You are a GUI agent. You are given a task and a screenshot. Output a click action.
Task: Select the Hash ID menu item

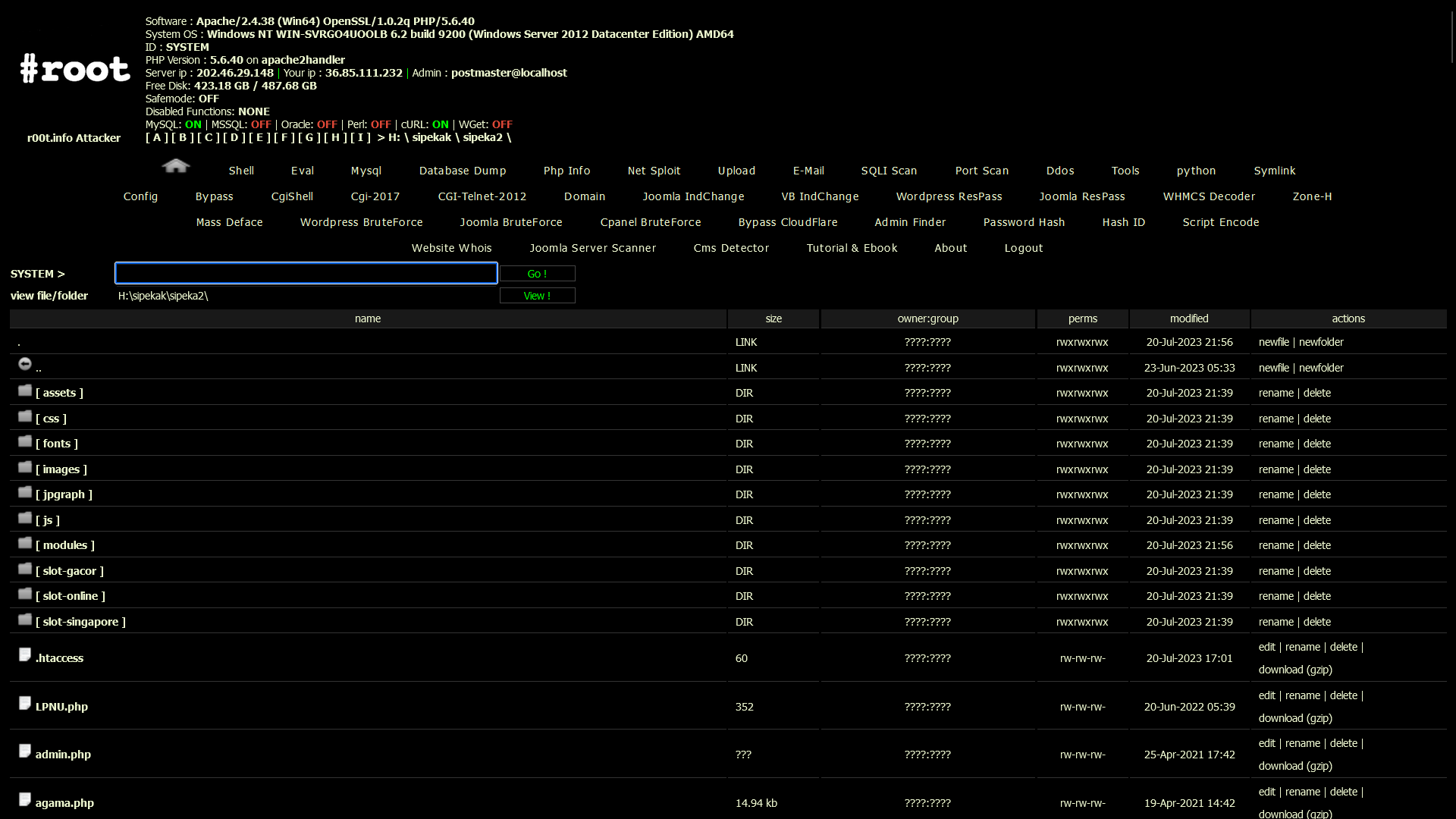[1123, 222]
